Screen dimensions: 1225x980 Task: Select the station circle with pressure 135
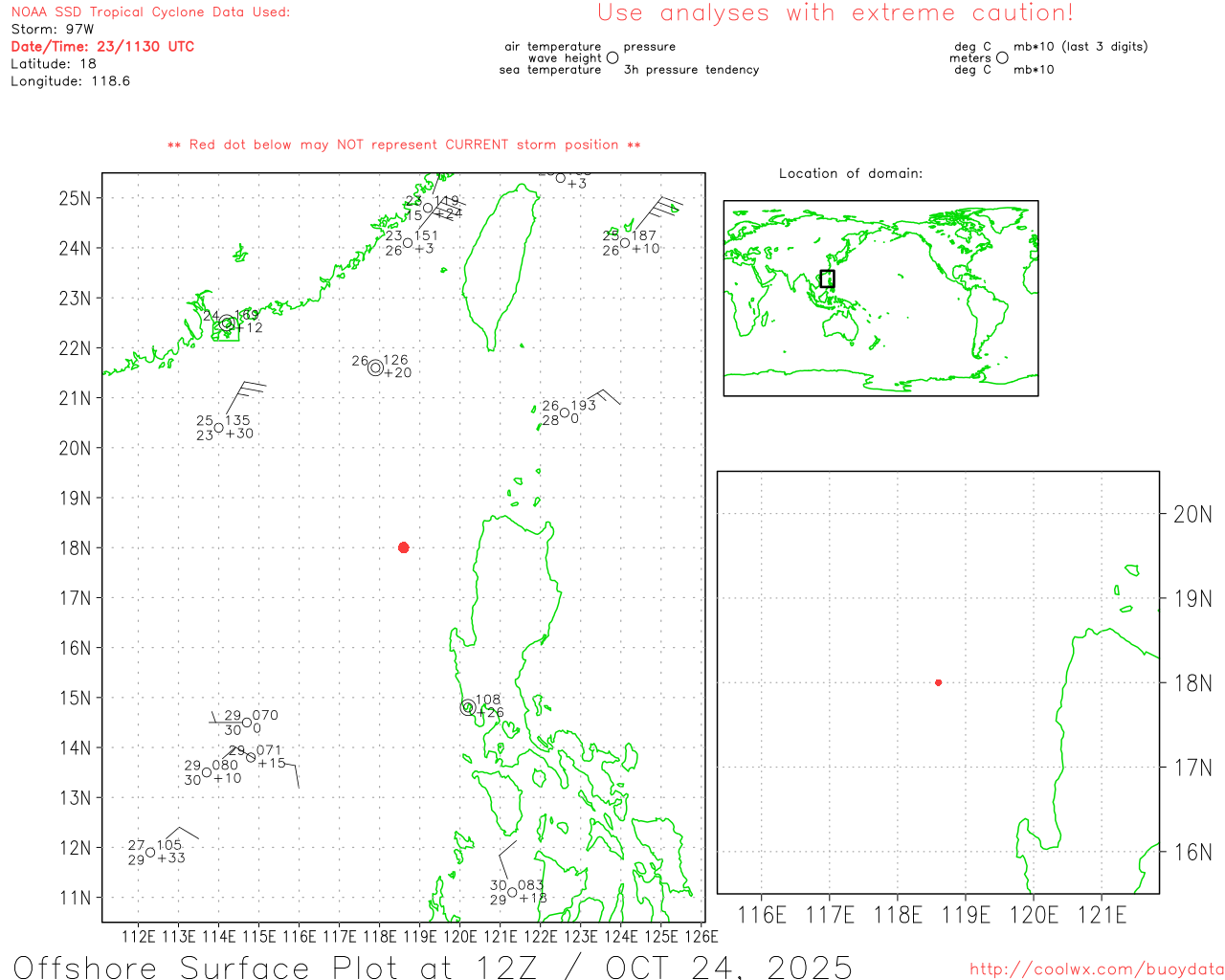[219, 428]
